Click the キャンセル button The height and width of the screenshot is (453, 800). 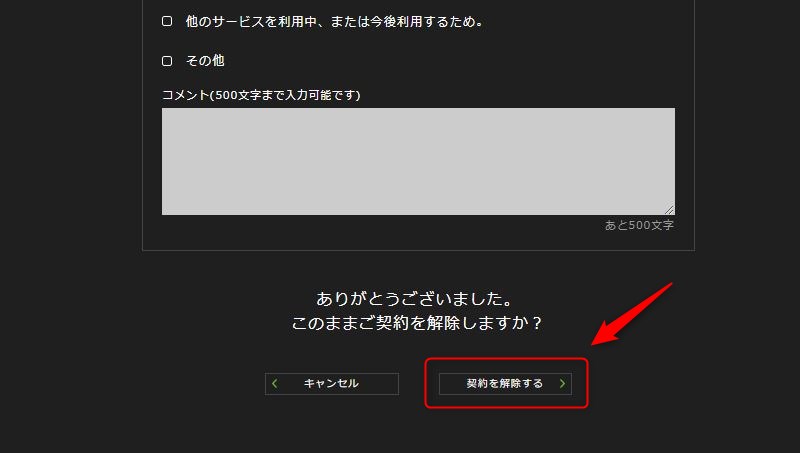tap(332, 384)
